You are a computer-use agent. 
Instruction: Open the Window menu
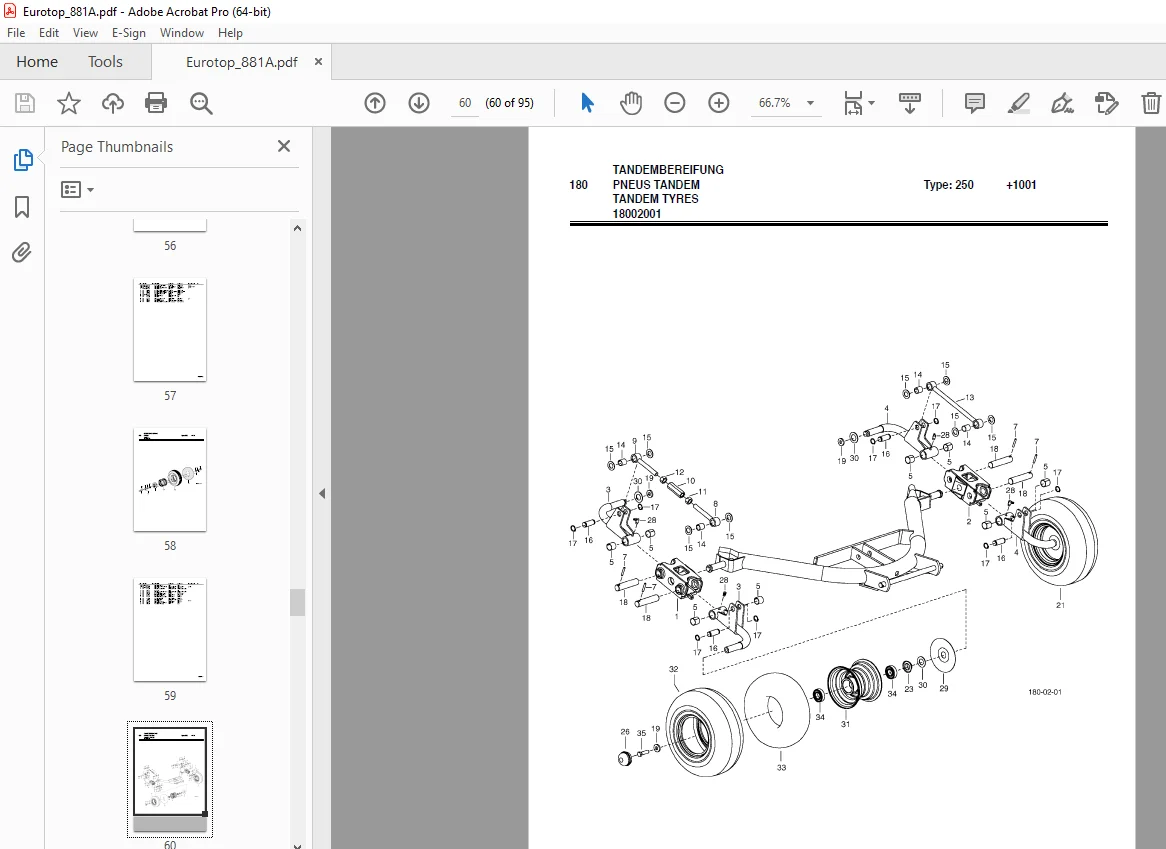coord(181,33)
